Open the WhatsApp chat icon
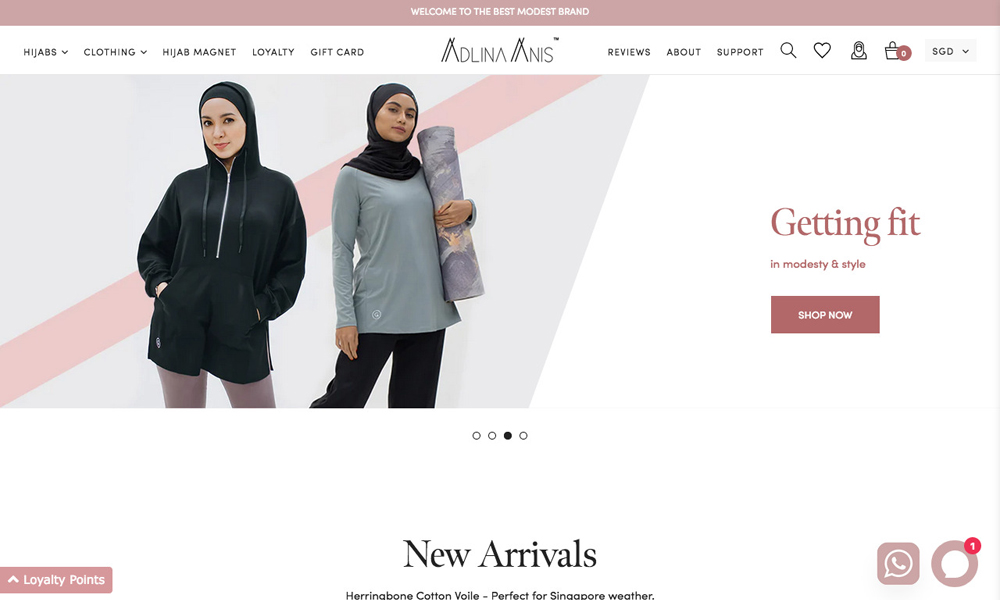 [898, 564]
